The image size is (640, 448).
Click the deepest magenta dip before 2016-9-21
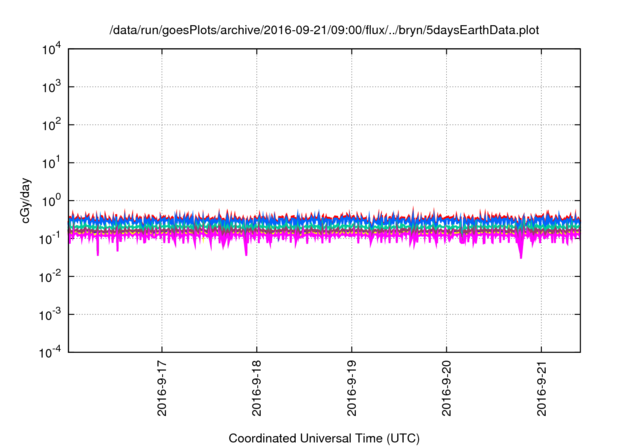click(x=520, y=255)
